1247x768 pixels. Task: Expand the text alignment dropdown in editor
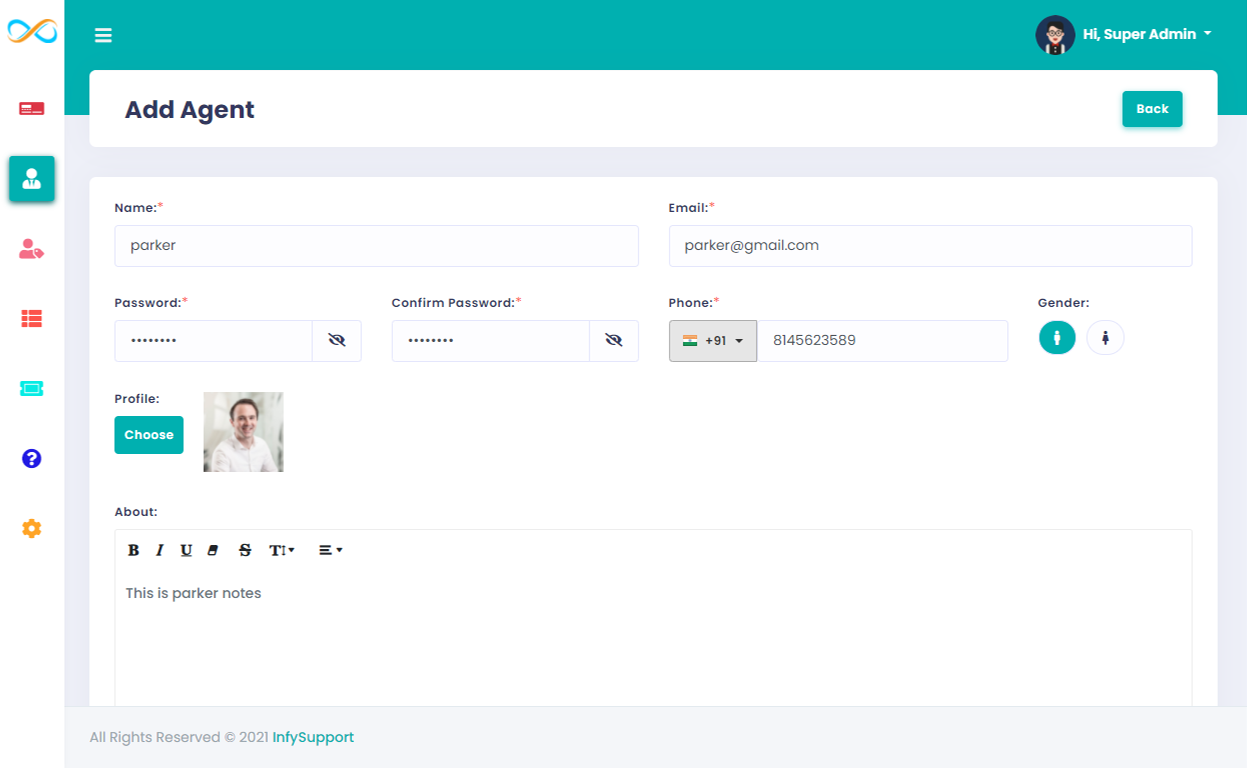pos(330,551)
